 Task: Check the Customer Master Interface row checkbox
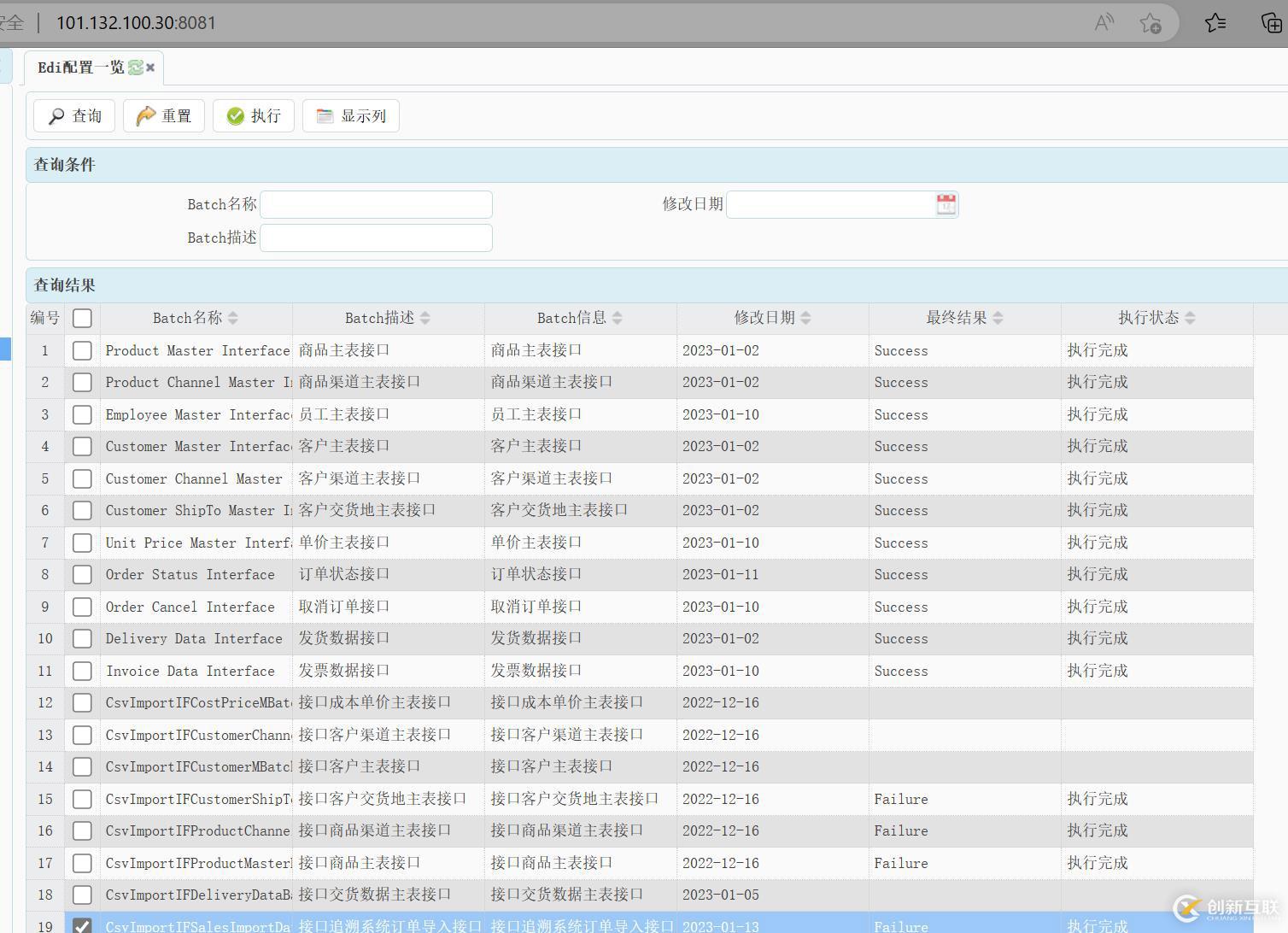click(82, 446)
